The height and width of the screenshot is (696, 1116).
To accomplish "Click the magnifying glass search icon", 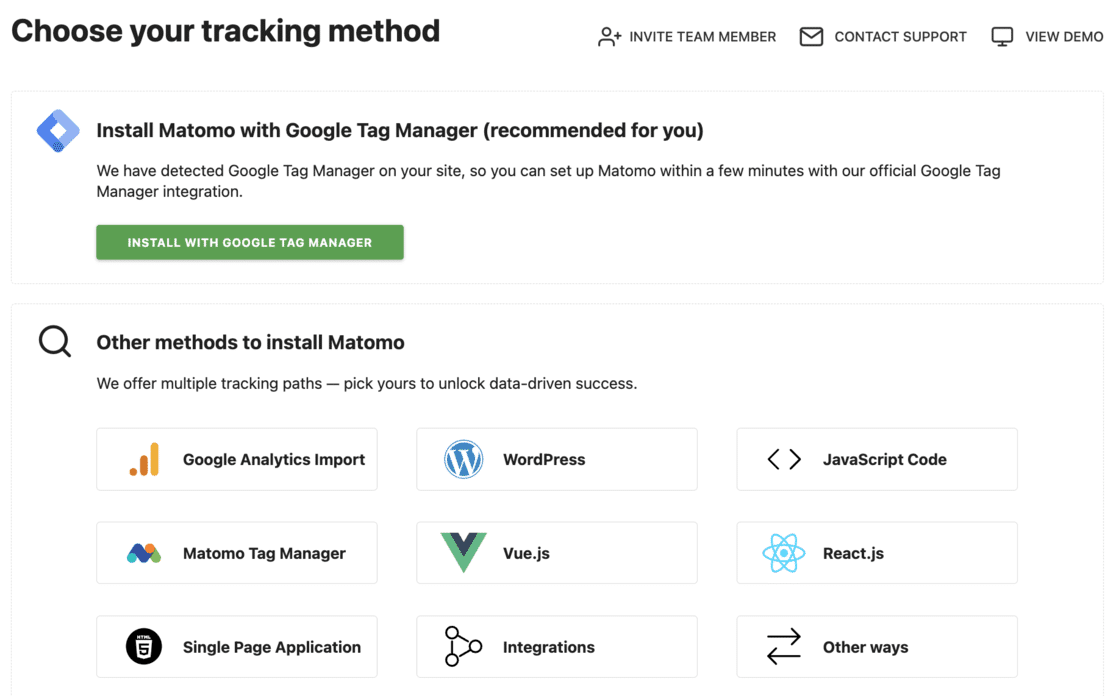I will tap(53, 341).
